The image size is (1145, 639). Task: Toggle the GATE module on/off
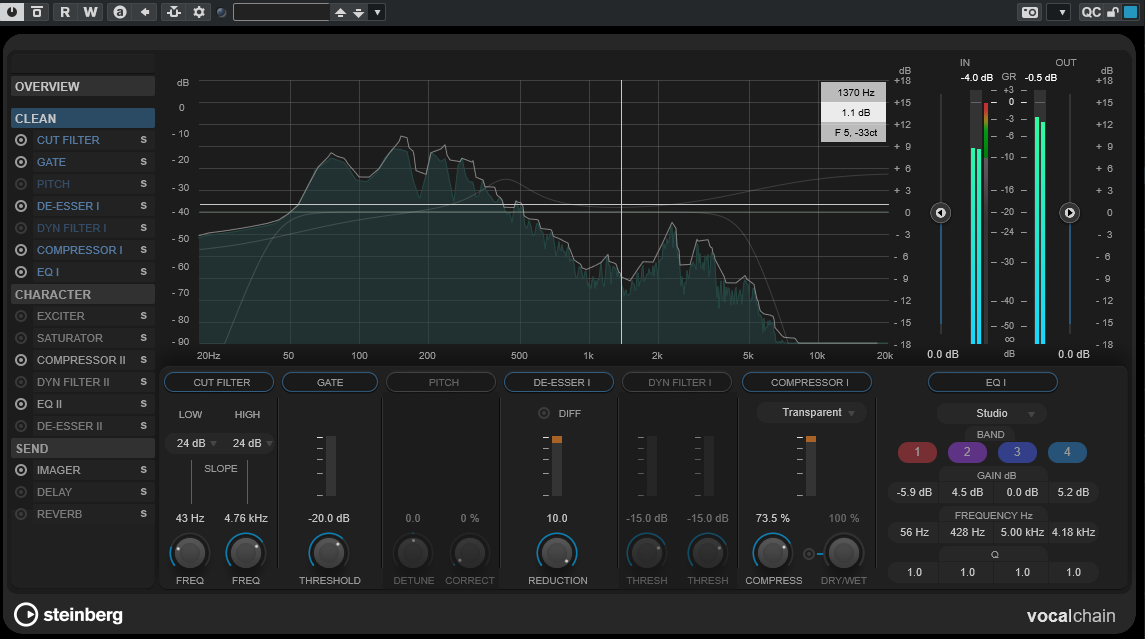pos(21,162)
